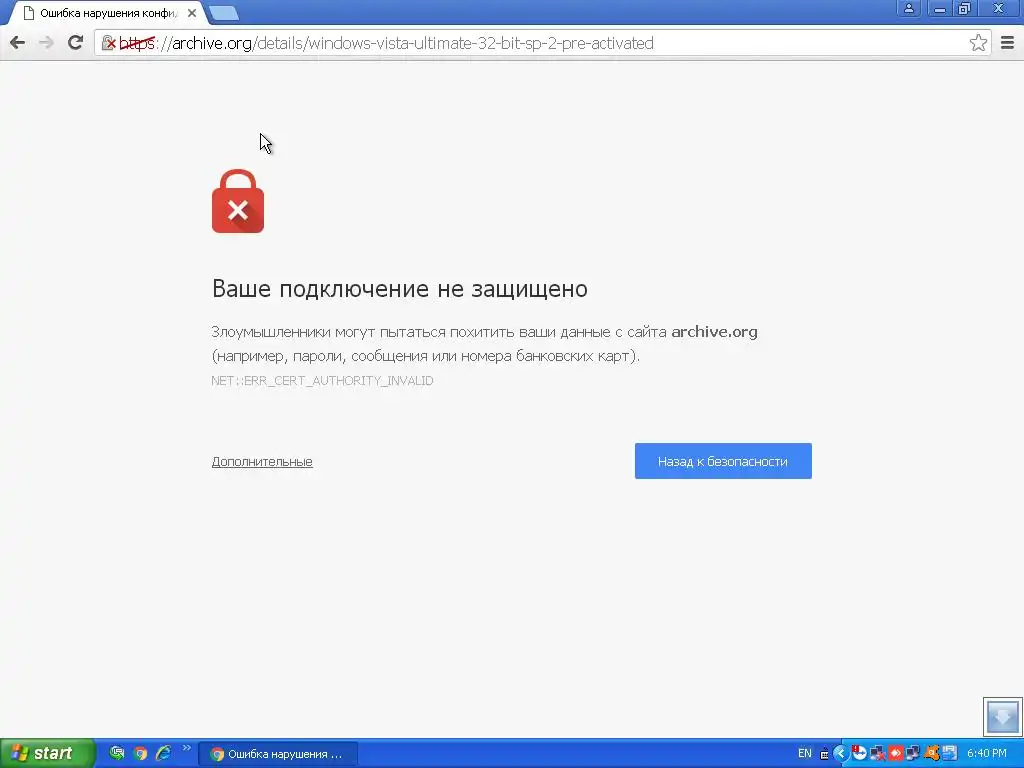This screenshot has height=768, width=1024.
Task: Expand the Дополнительные details link
Action: [x=262, y=462]
